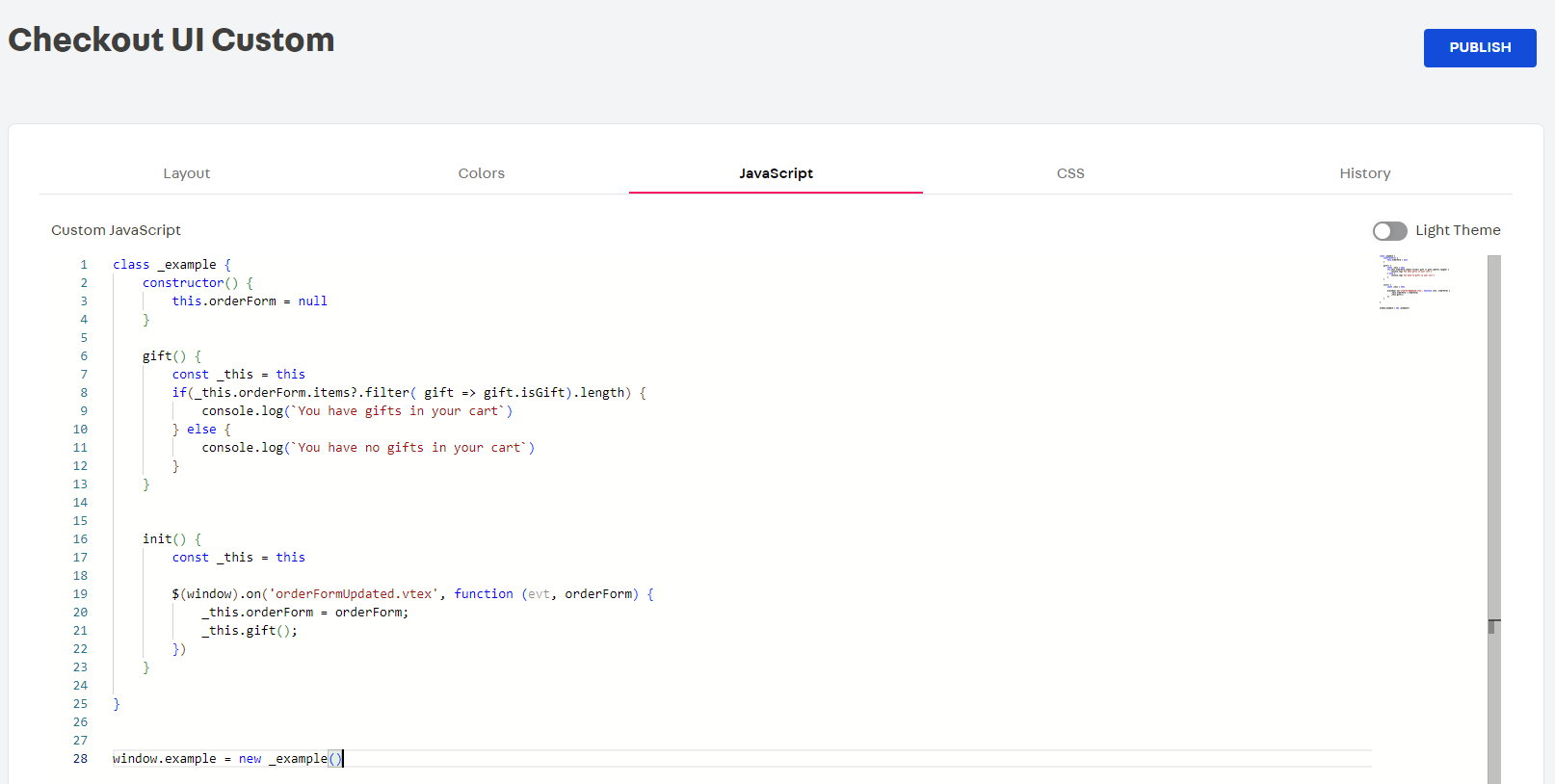
Task: Click the editor's vertical scrollbar
Action: pyautogui.click(x=1493, y=433)
